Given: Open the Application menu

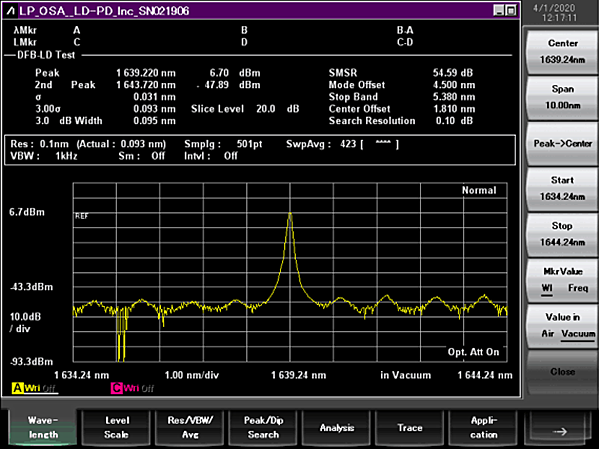Looking at the screenshot, I should pyautogui.click(x=484, y=427).
